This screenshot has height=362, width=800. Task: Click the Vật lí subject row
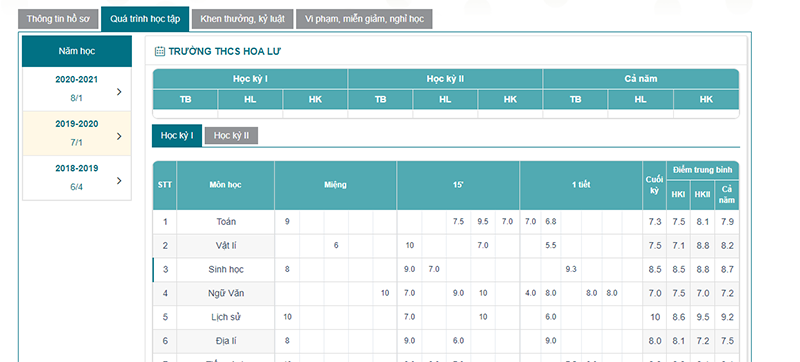click(446, 246)
